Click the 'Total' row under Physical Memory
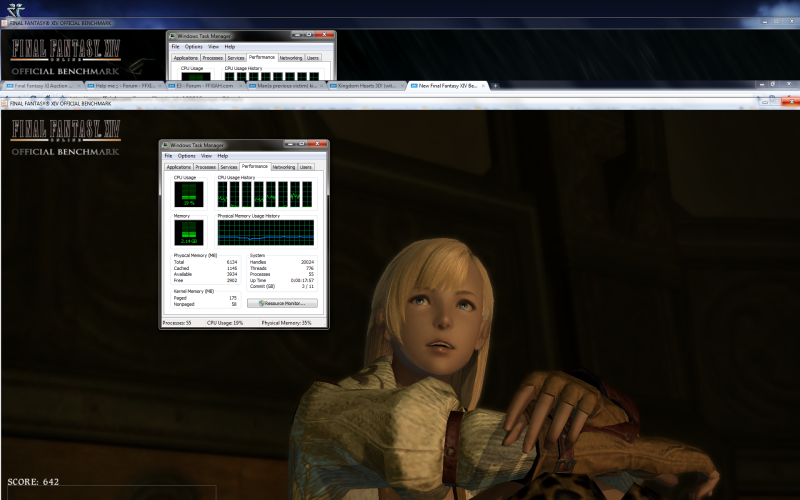800x500 pixels. coord(205,262)
